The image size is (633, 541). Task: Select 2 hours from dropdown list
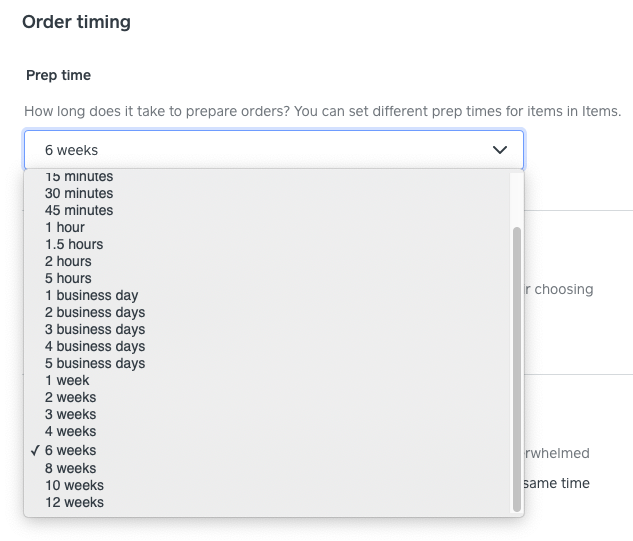(68, 261)
